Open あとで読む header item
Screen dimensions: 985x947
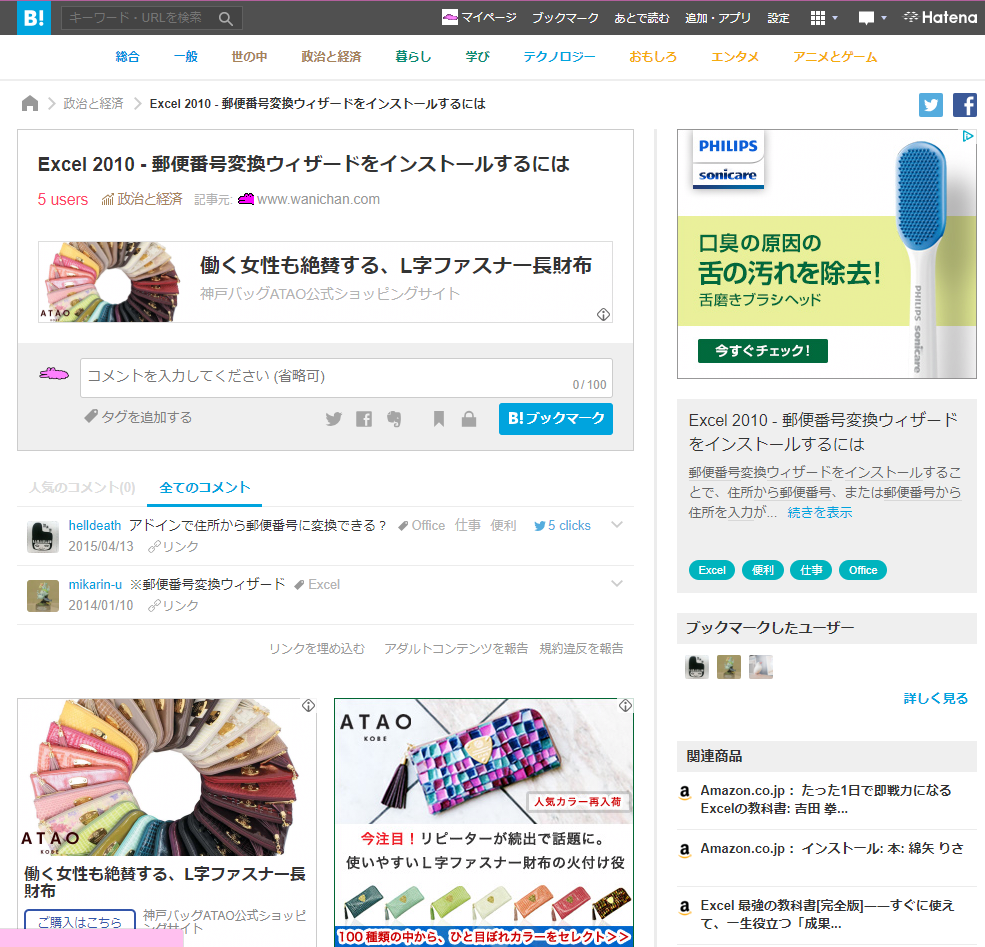(642, 18)
